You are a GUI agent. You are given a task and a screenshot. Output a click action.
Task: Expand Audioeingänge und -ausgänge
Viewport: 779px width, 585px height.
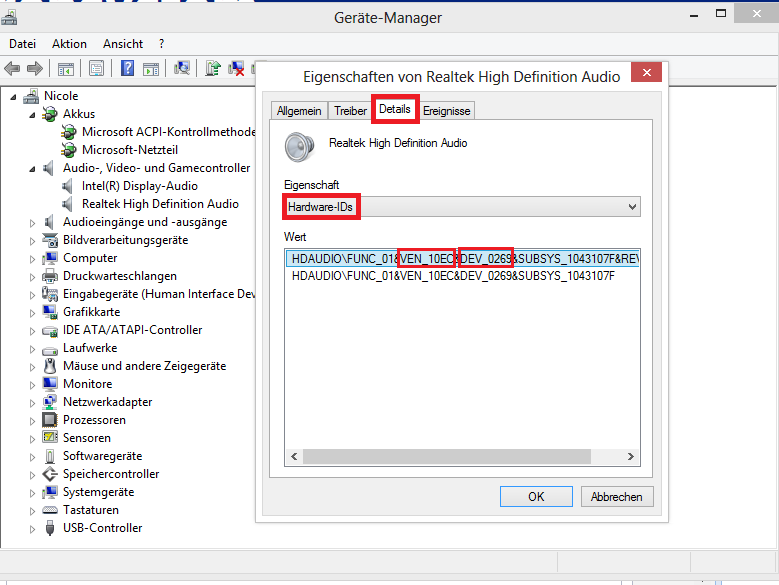32,223
